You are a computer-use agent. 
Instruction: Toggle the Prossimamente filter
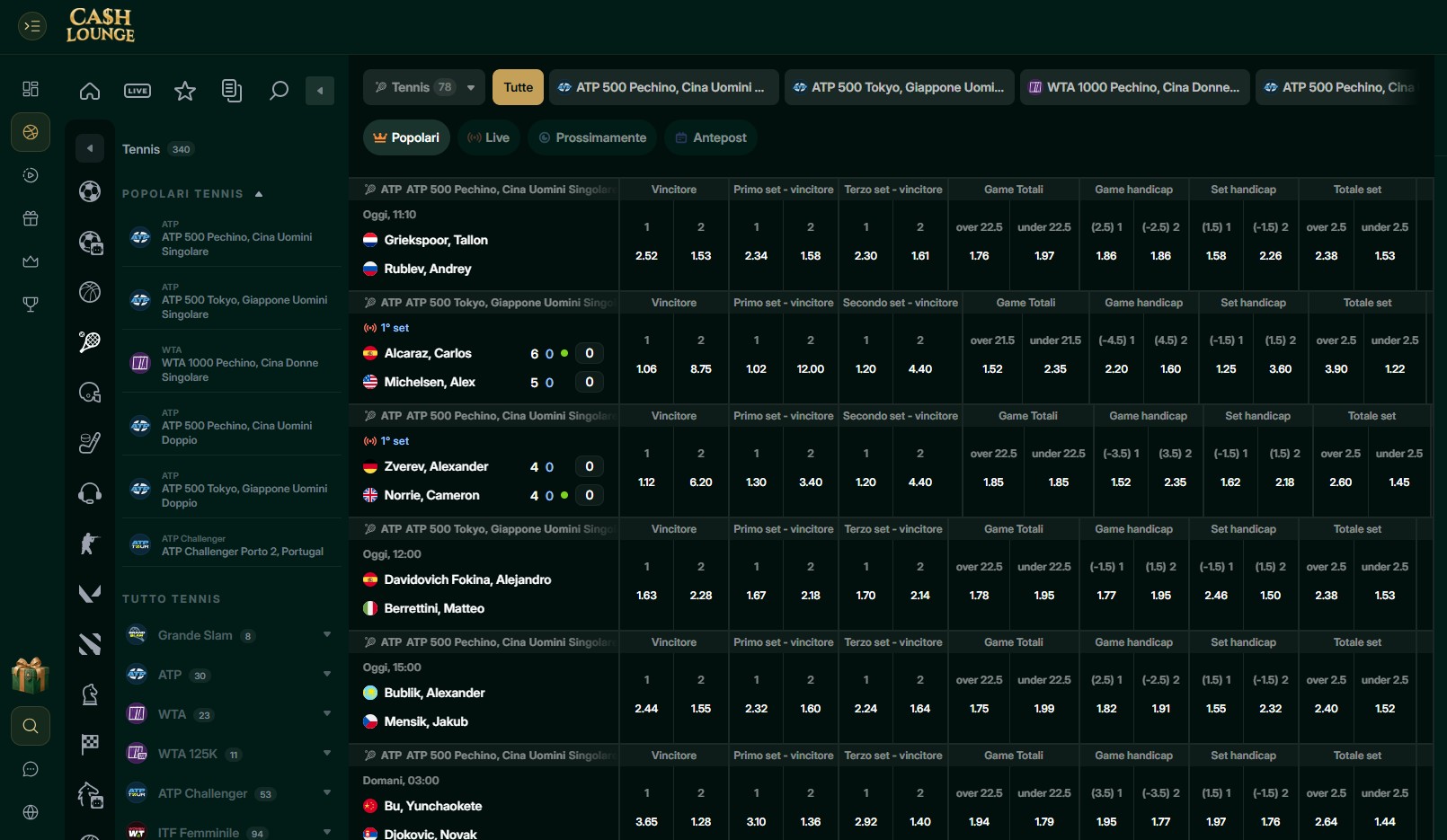(592, 137)
